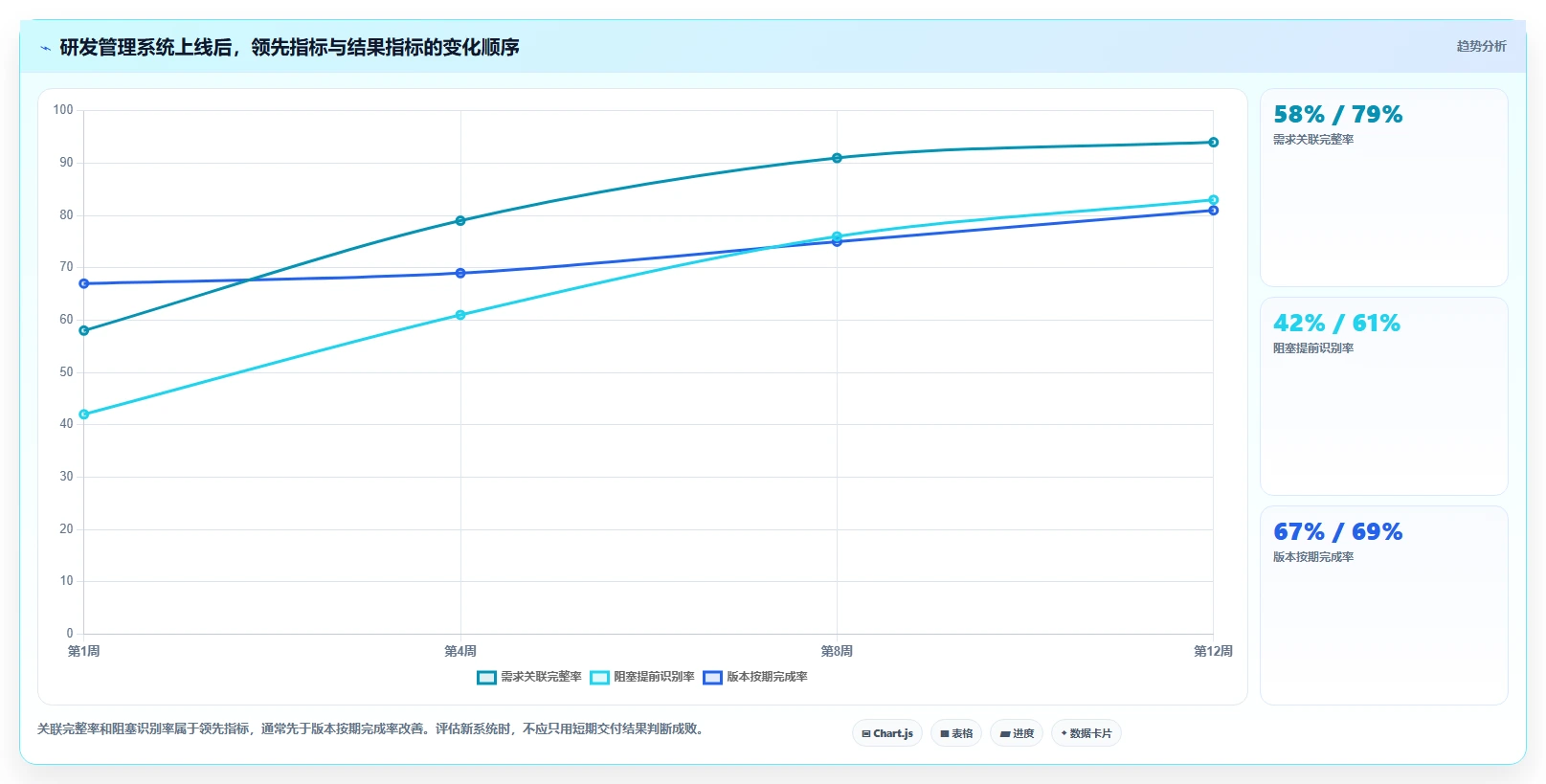Screen dimensions: 1546x784
Task: Click the 50 y-axis label
Action: [x=66, y=372]
